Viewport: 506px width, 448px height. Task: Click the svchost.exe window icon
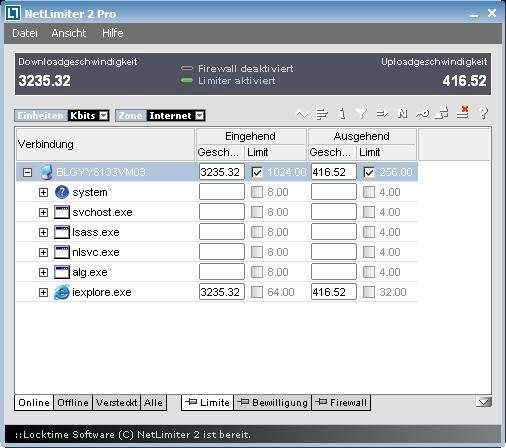pos(62,212)
